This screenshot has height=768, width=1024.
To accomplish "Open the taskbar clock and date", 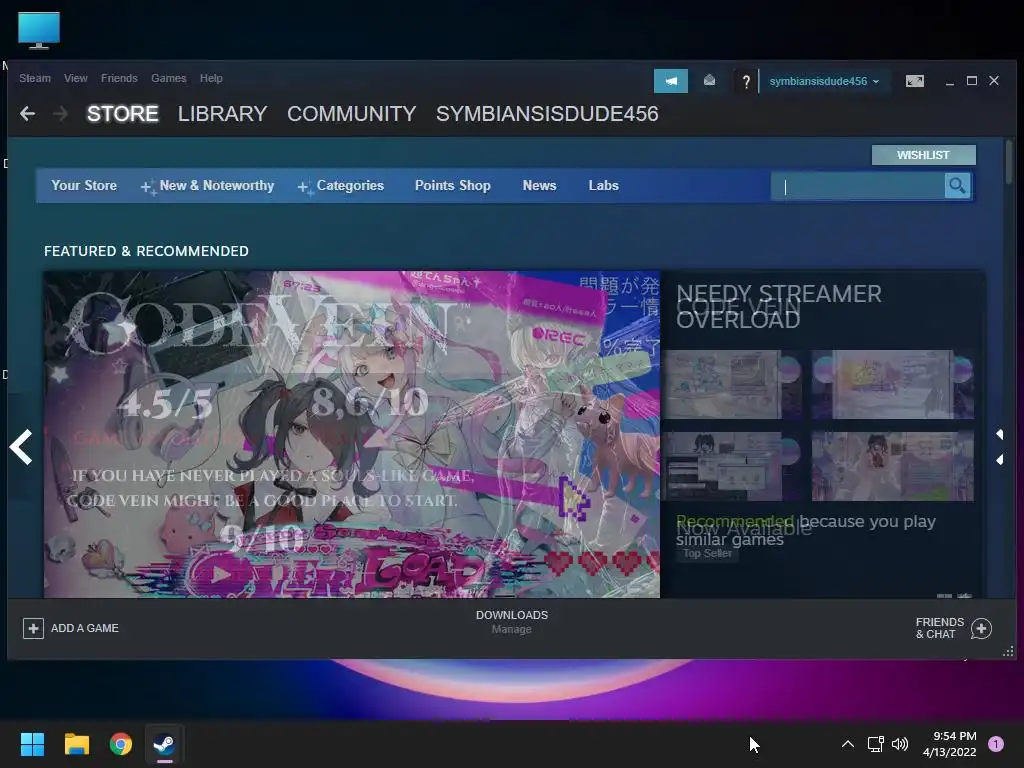I will 950,744.
